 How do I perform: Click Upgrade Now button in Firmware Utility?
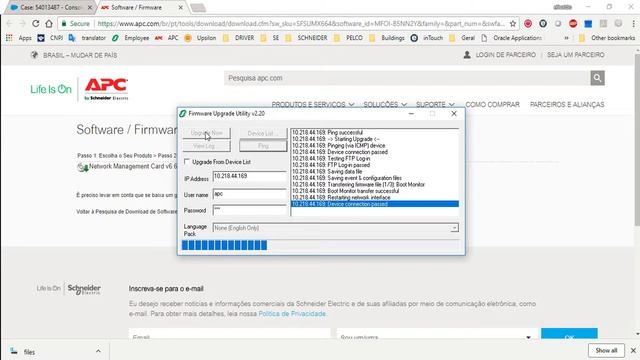click(x=207, y=133)
